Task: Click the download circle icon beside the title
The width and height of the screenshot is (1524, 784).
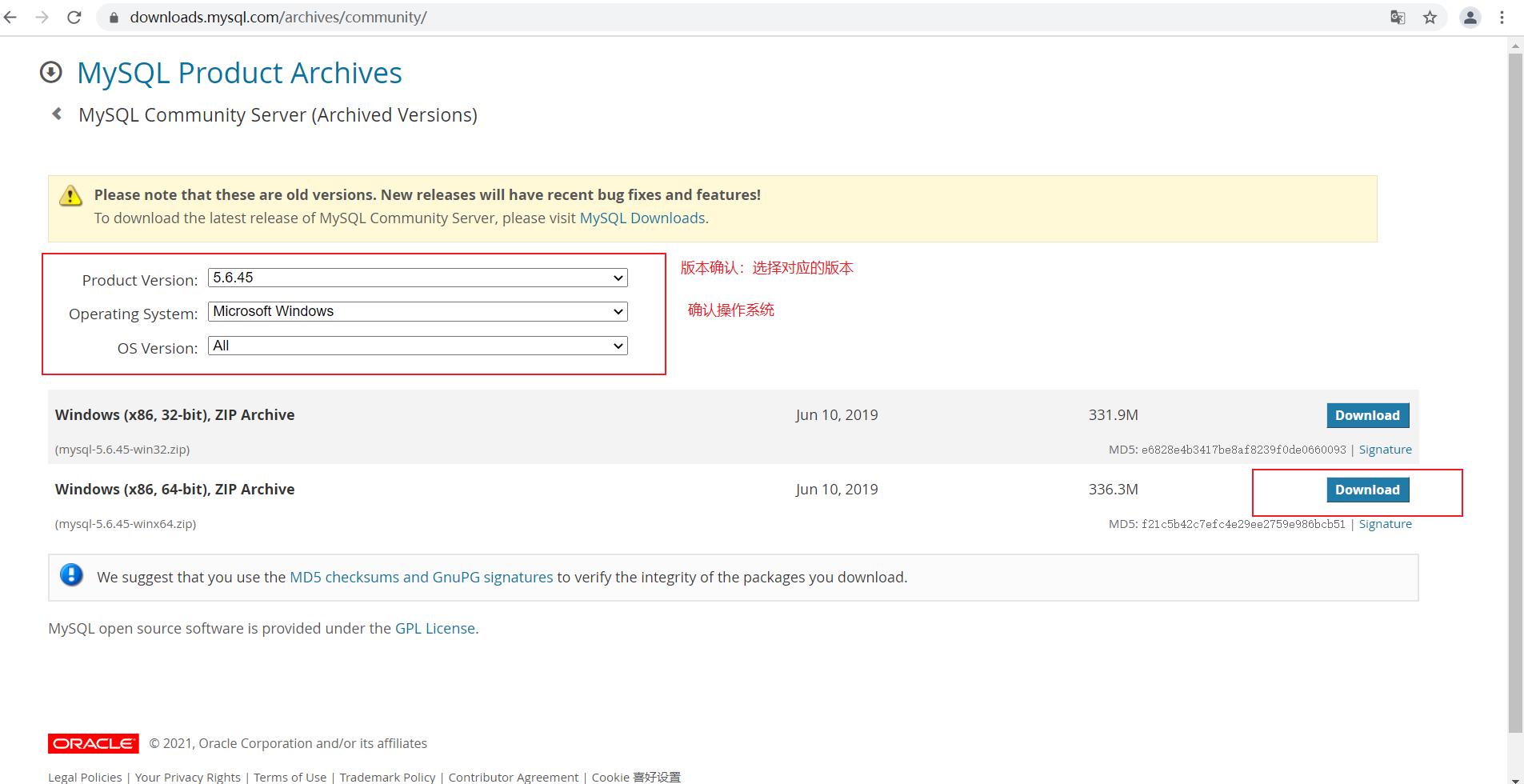Action: point(50,72)
